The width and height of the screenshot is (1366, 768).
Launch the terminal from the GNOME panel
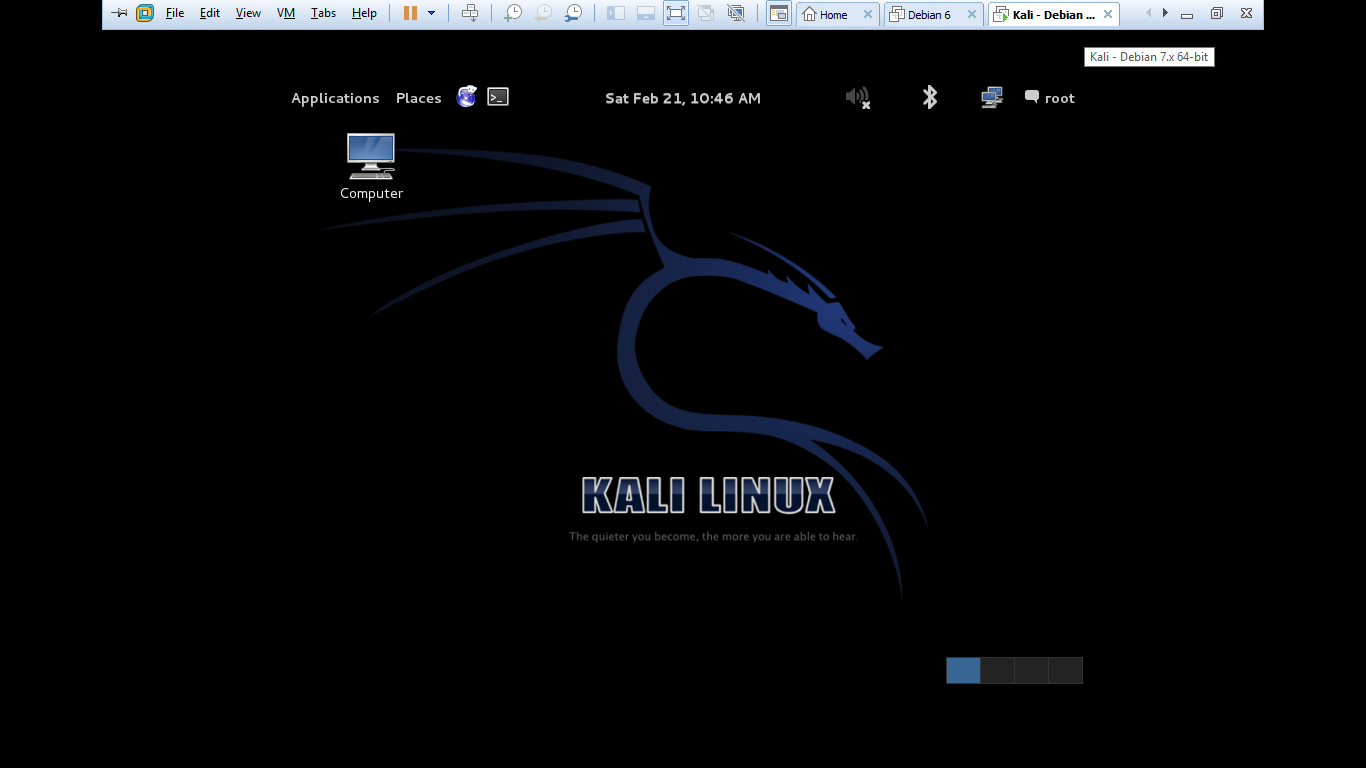pyautogui.click(x=497, y=97)
